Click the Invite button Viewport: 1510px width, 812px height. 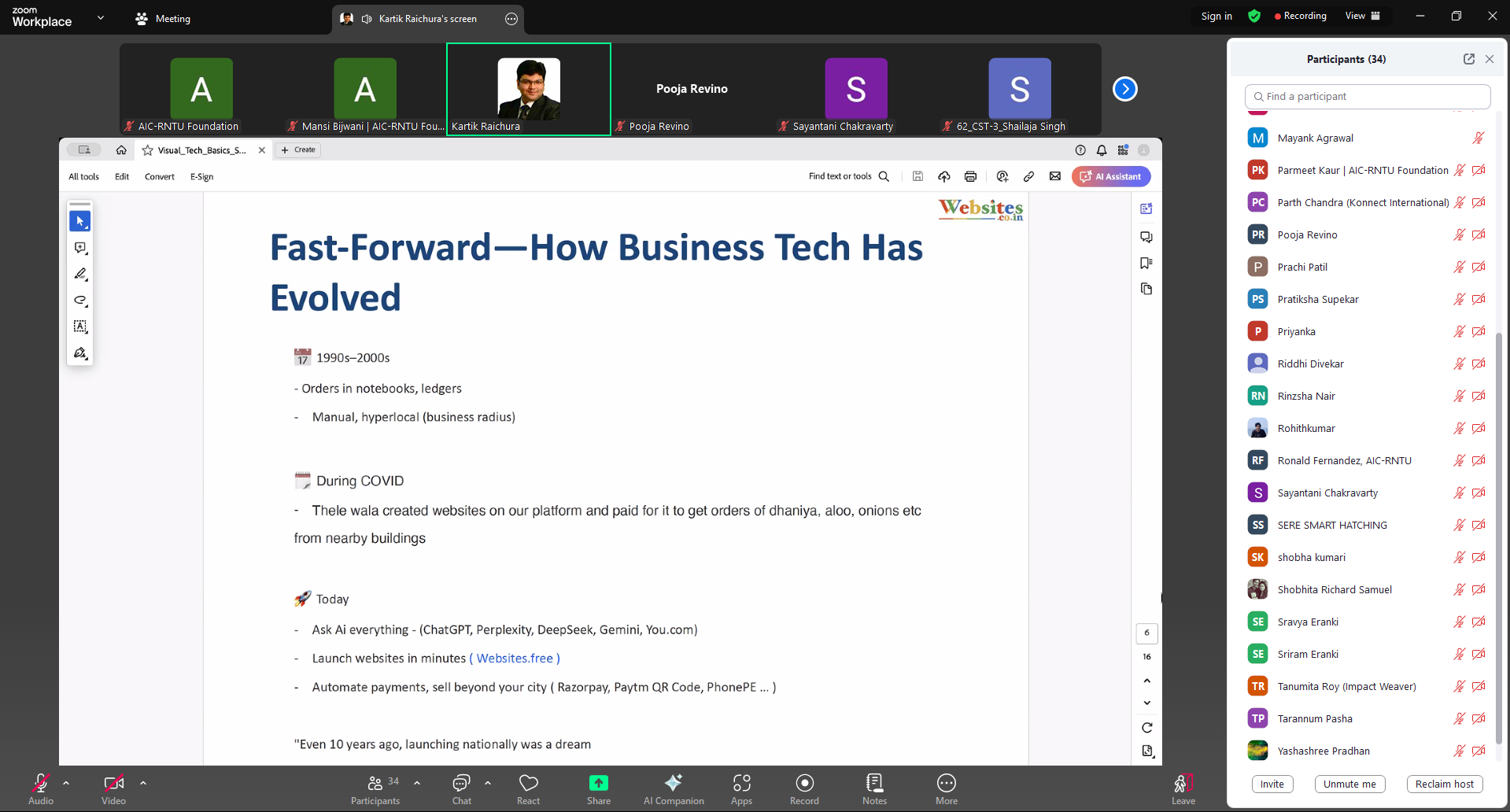click(x=1272, y=784)
